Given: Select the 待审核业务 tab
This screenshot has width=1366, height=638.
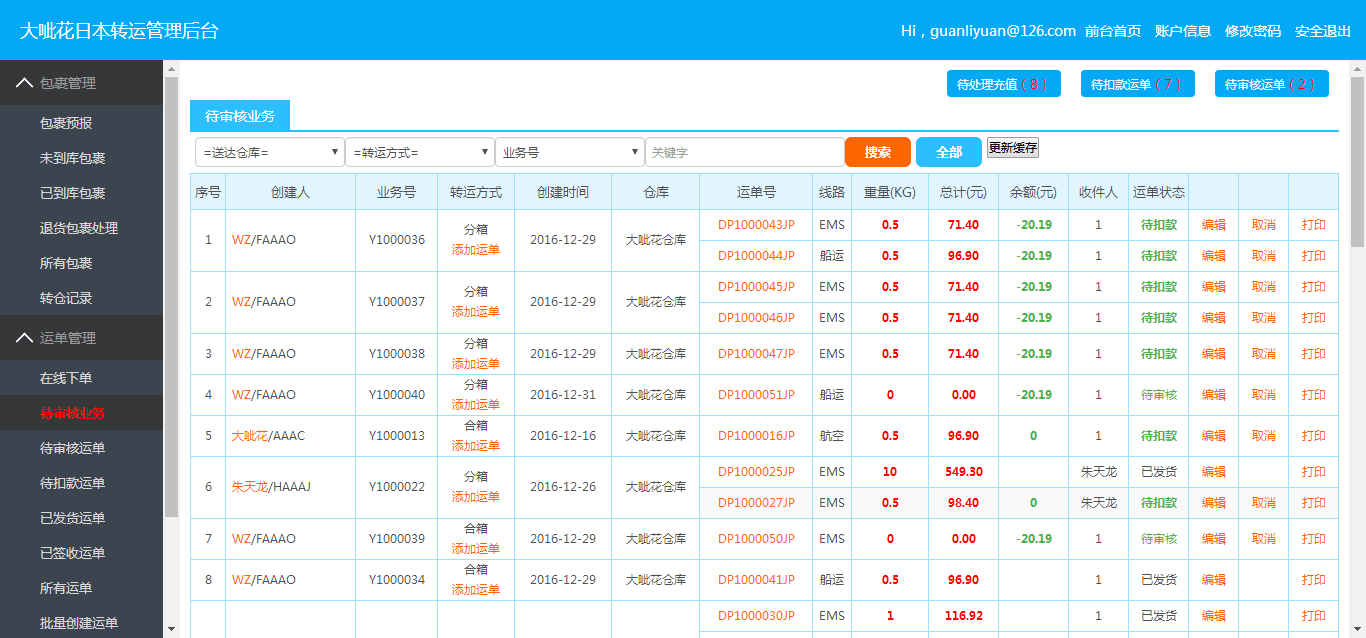Looking at the screenshot, I should click(240, 115).
